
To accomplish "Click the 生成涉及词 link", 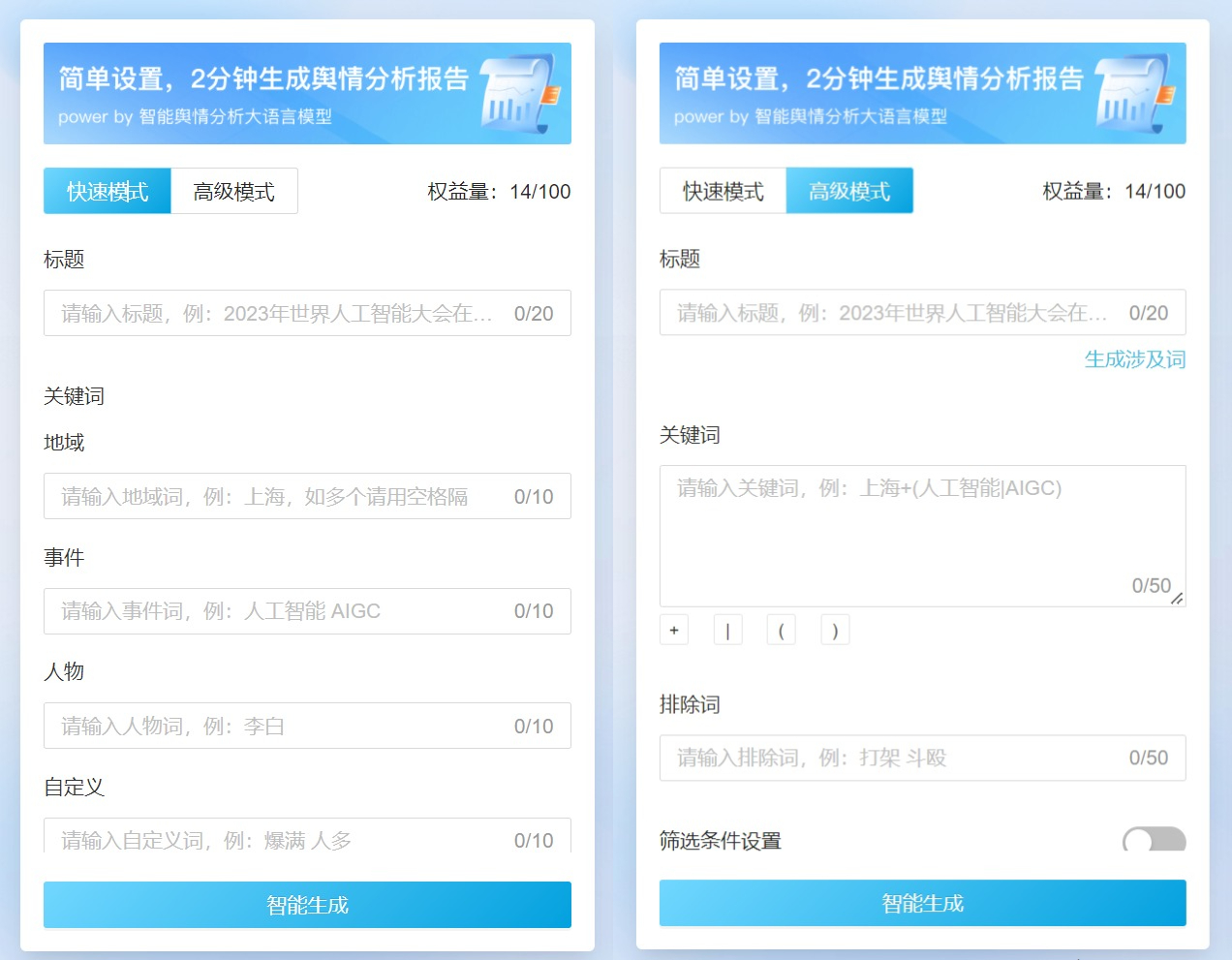I will [x=1135, y=358].
